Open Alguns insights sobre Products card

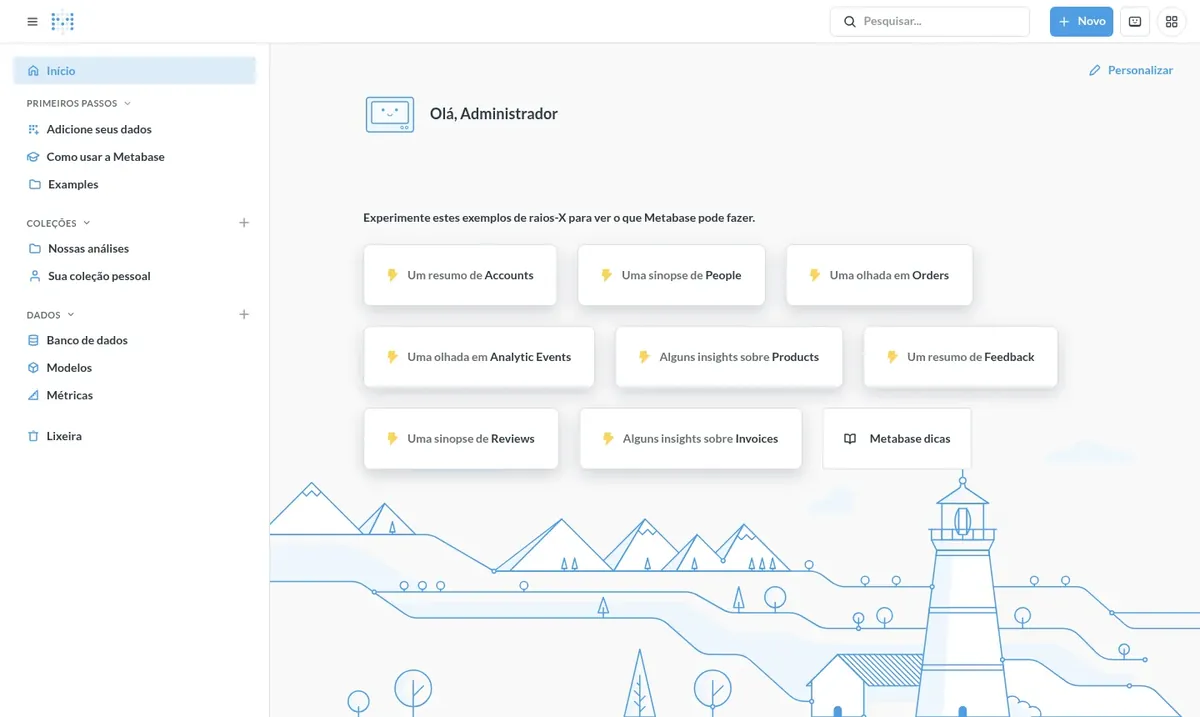(x=729, y=357)
